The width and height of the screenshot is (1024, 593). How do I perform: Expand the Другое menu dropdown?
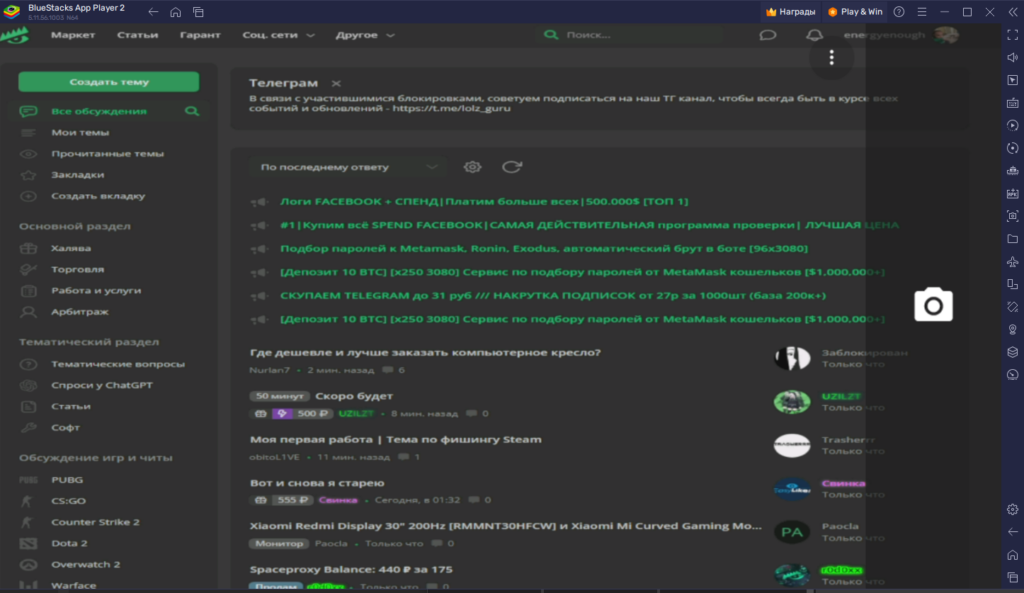(x=363, y=35)
